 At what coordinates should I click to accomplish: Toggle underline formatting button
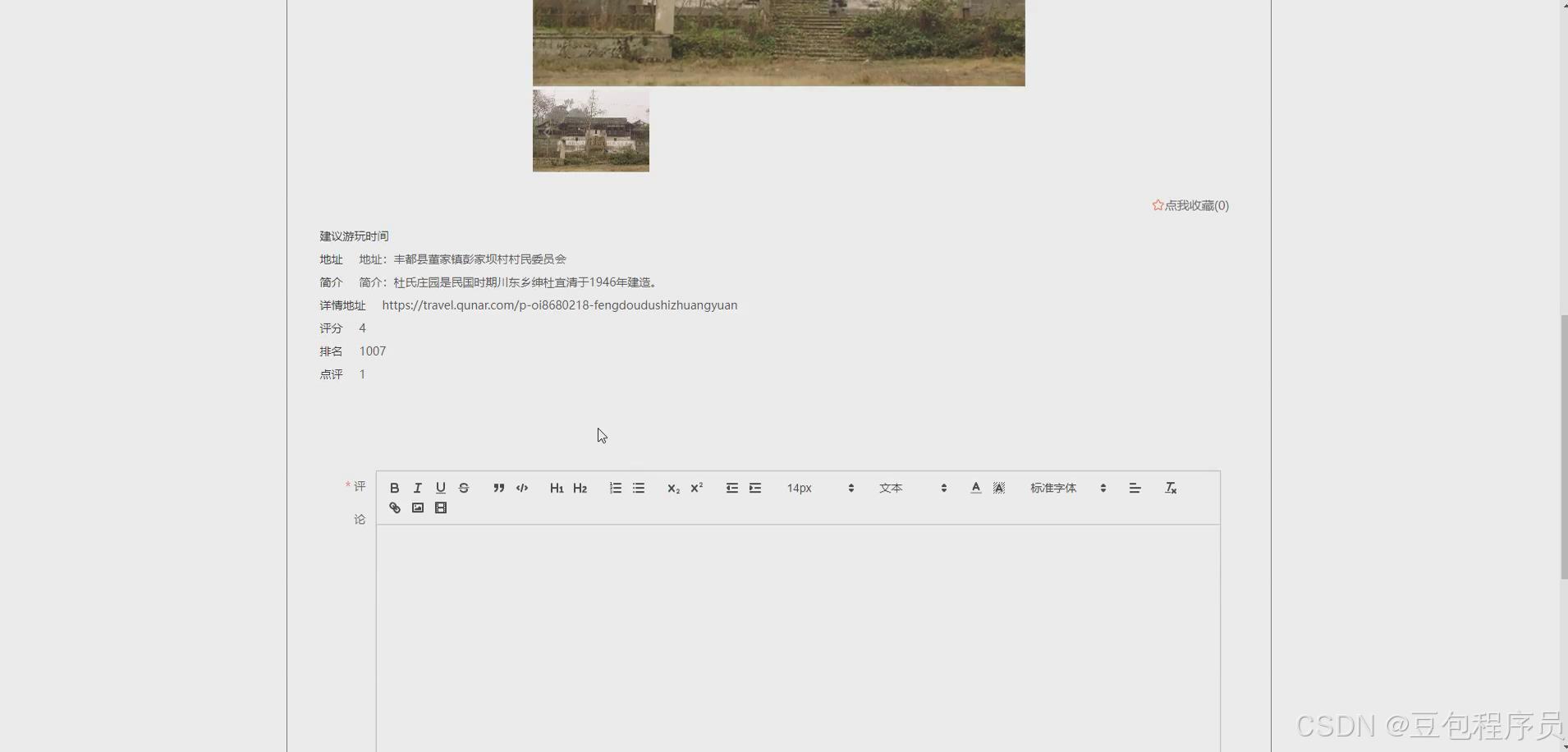tap(440, 488)
